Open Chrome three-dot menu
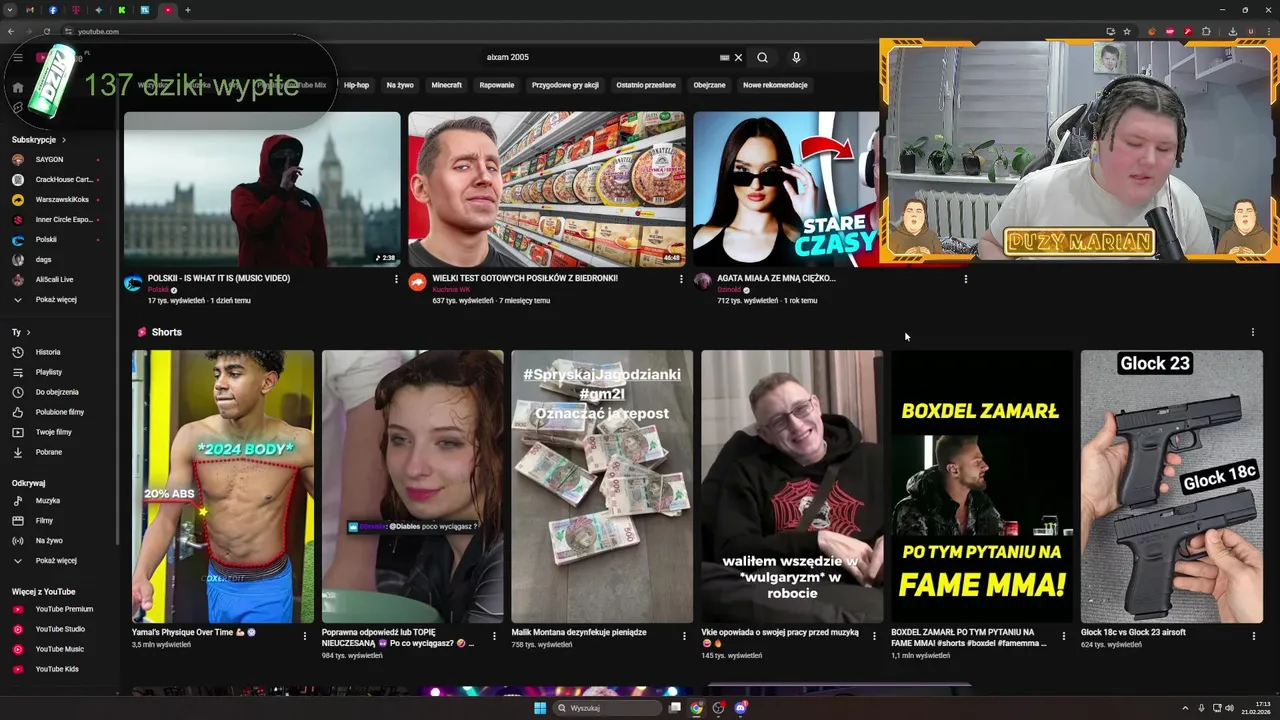 pos(1268,31)
